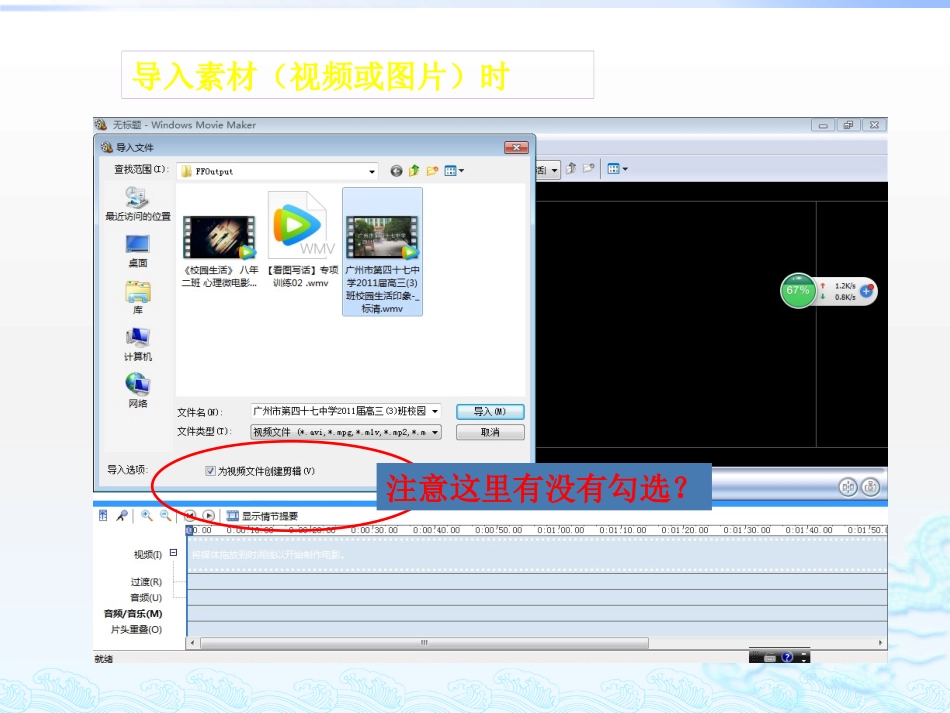Collapse the 视频 video track
The height and width of the screenshot is (713, 950).
173,552
